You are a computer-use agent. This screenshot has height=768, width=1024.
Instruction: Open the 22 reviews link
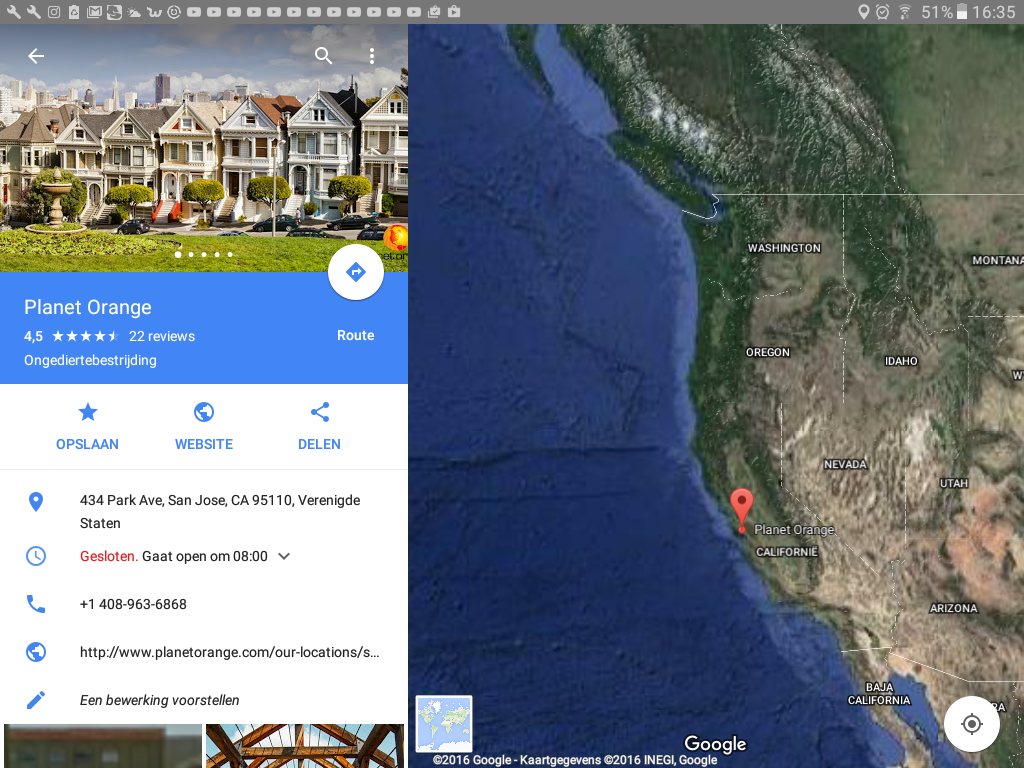tap(162, 336)
